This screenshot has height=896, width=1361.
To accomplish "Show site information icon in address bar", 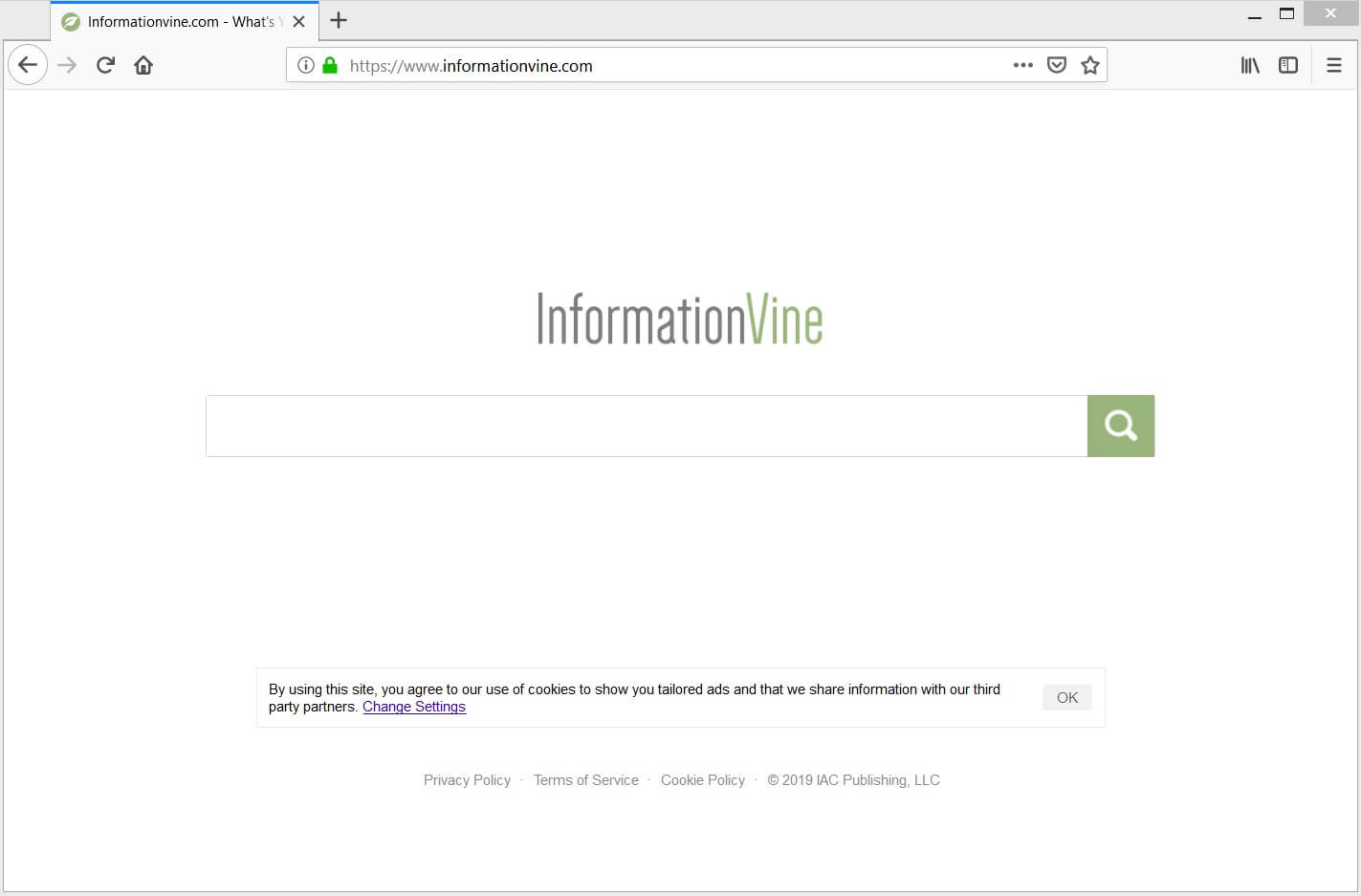I will coord(306,65).
